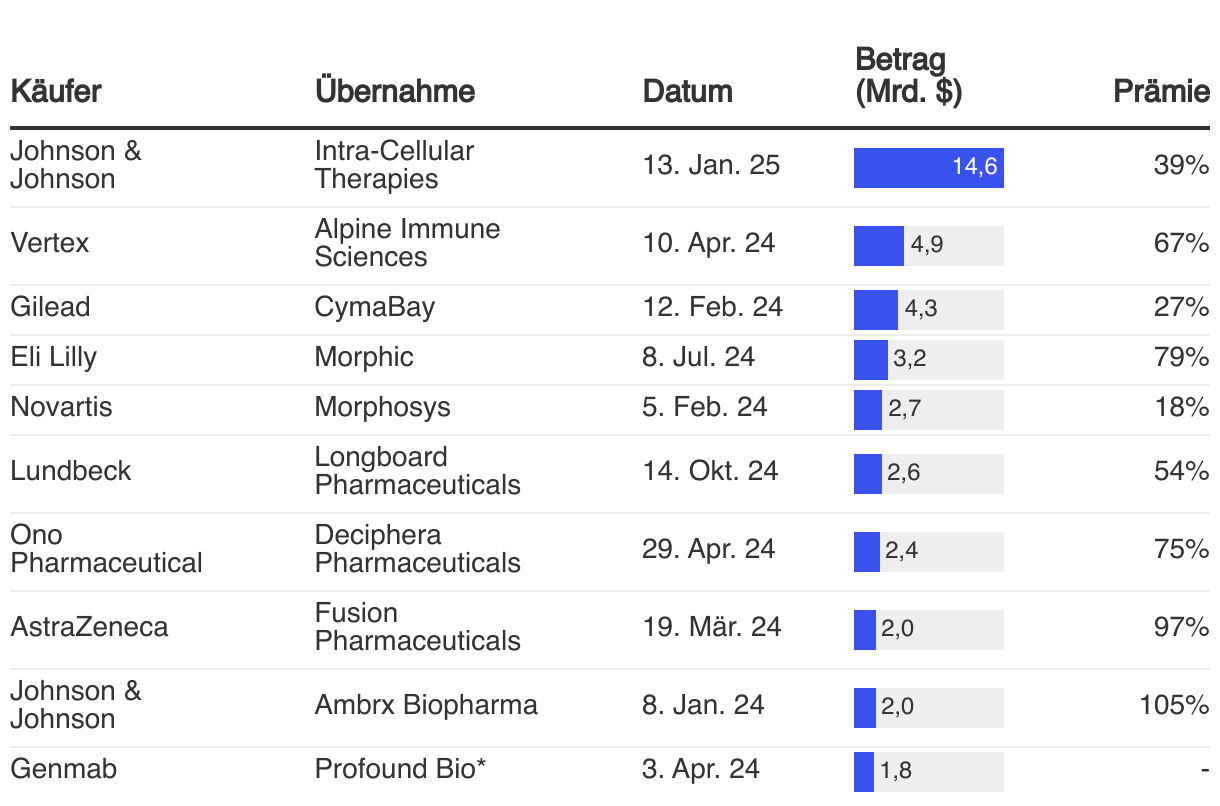The width and height of the screenshot is (1220, 806).
Task: Click the 14,6 blue amount bar
Action: (x=928, y=167)
